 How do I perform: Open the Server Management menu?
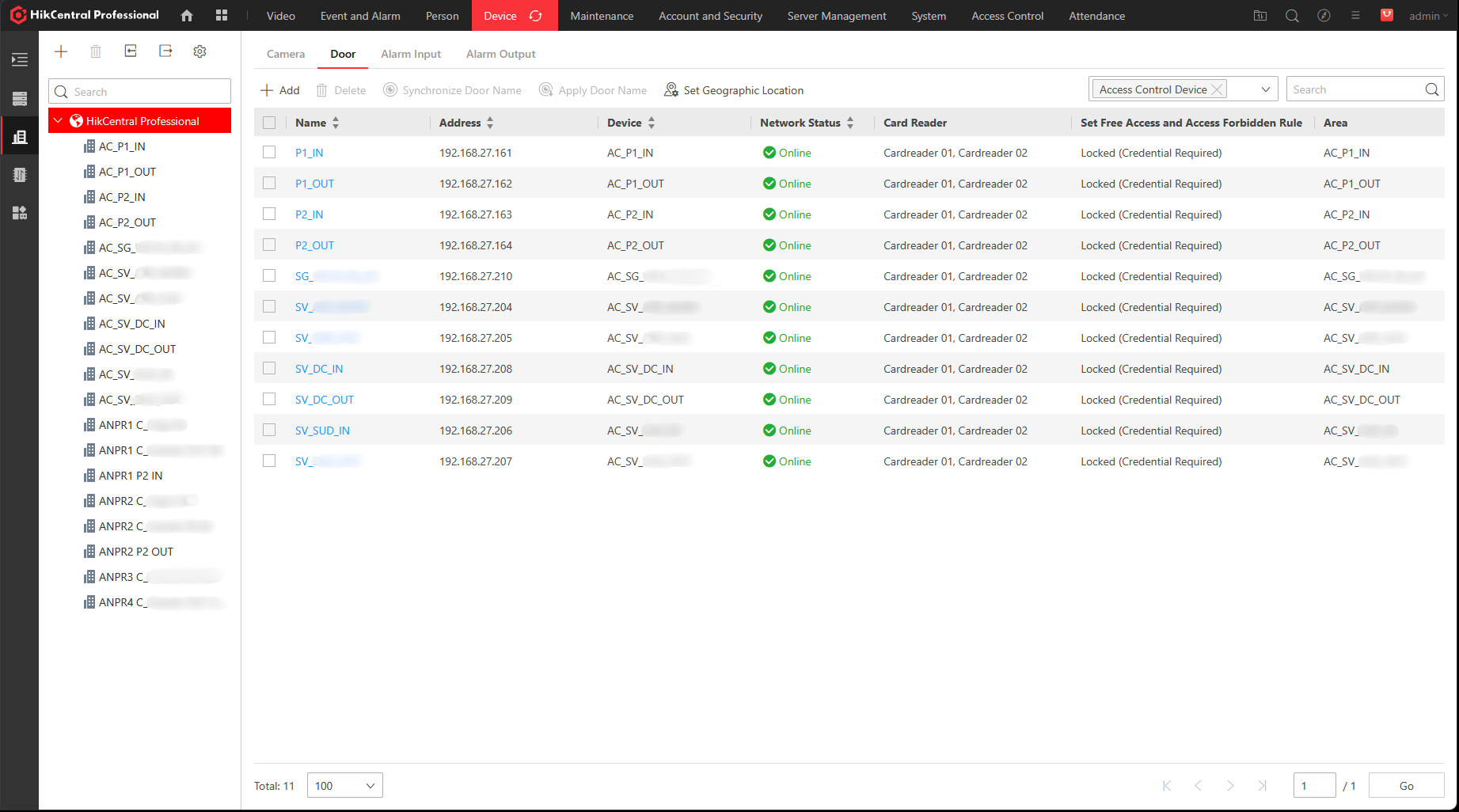point(837,16)
